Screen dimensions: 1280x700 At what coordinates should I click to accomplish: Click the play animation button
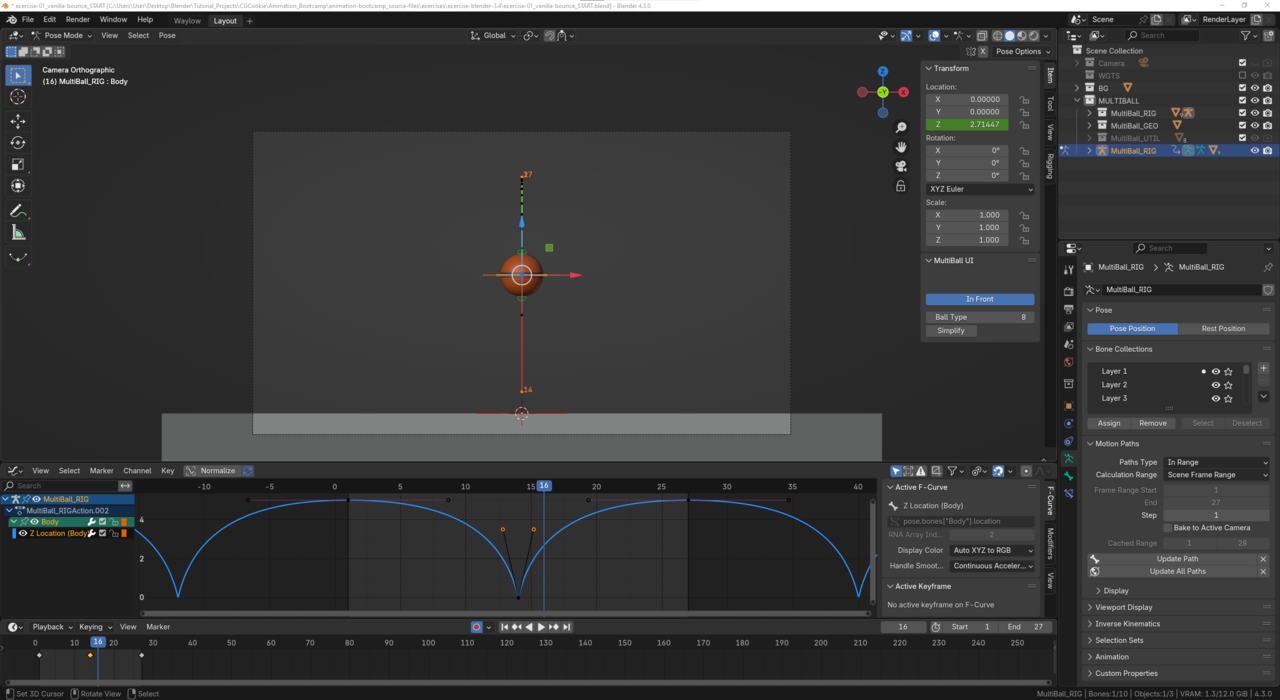click(541, 627)
